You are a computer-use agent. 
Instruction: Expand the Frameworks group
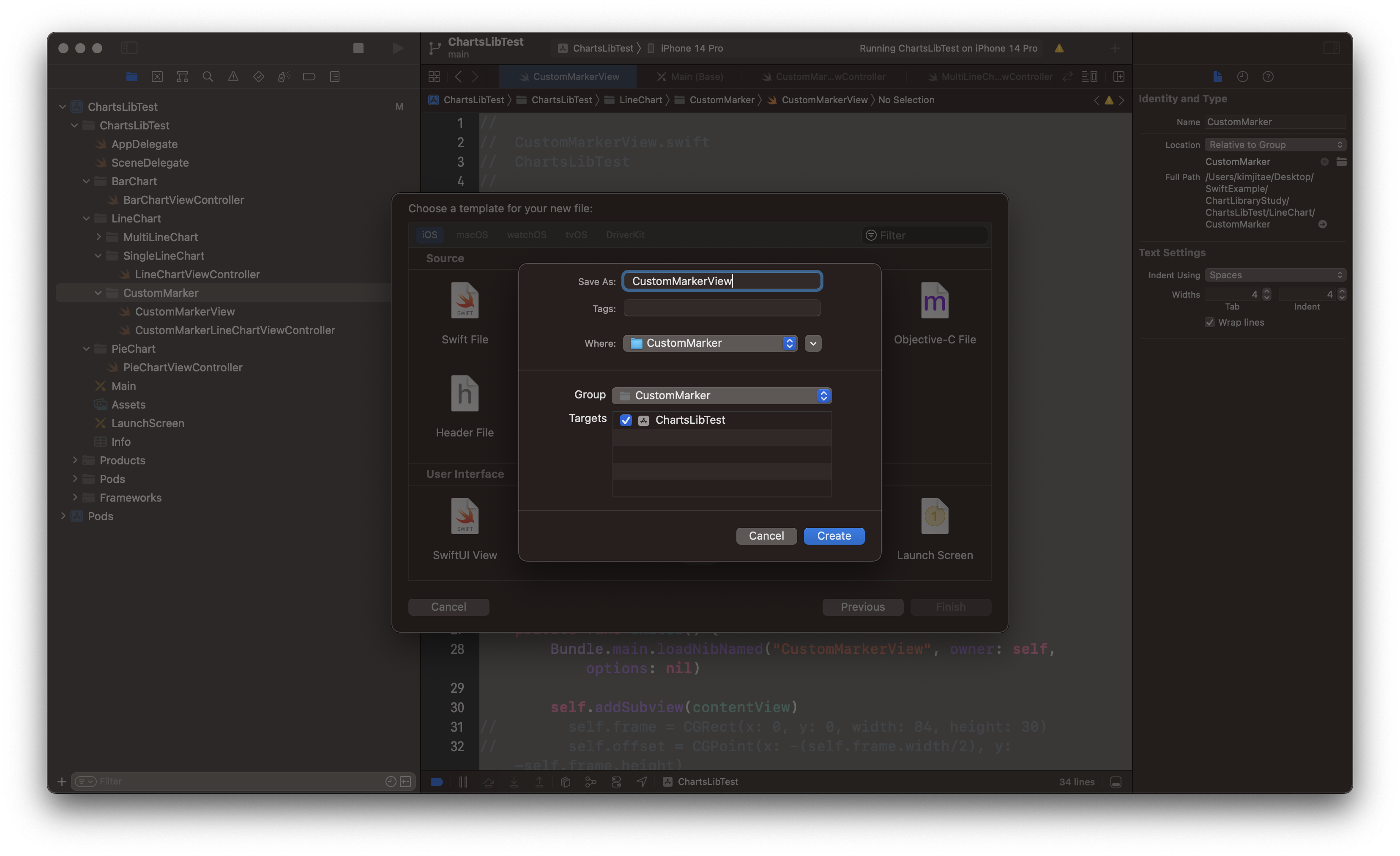coord(74,497)
